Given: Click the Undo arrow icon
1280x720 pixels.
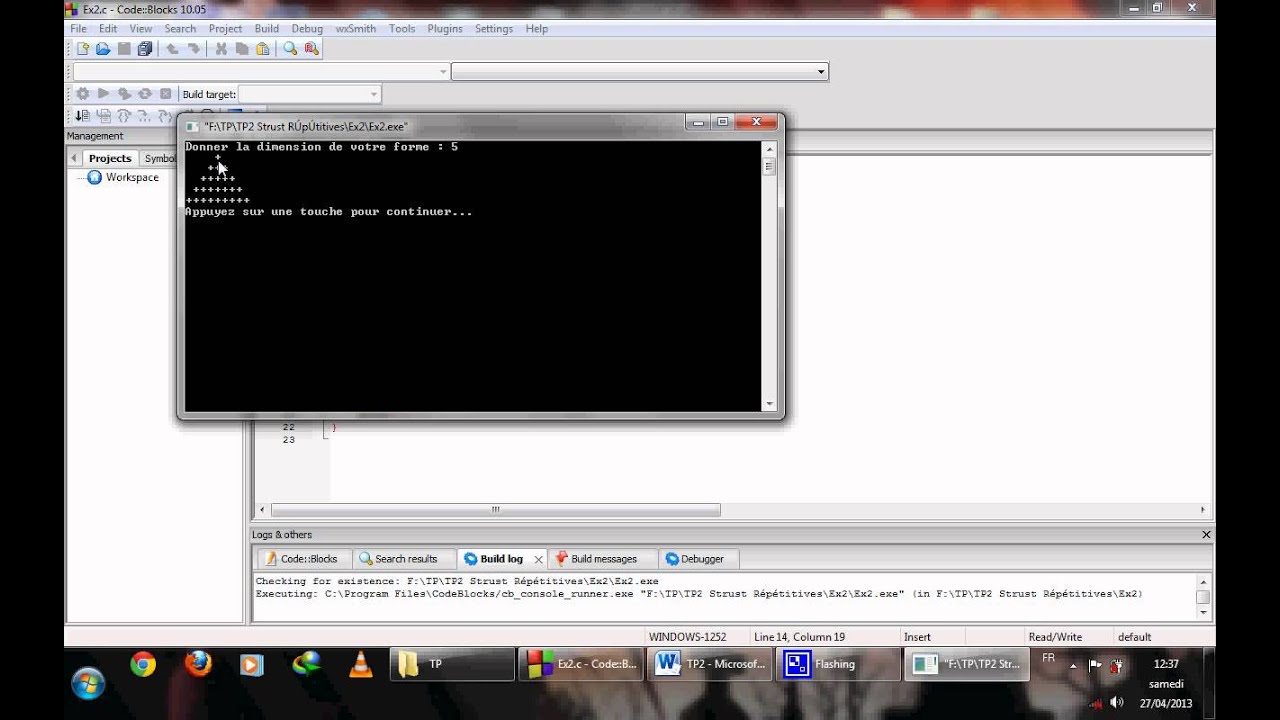Looking at the screenshot, I should tap(172, 49).
